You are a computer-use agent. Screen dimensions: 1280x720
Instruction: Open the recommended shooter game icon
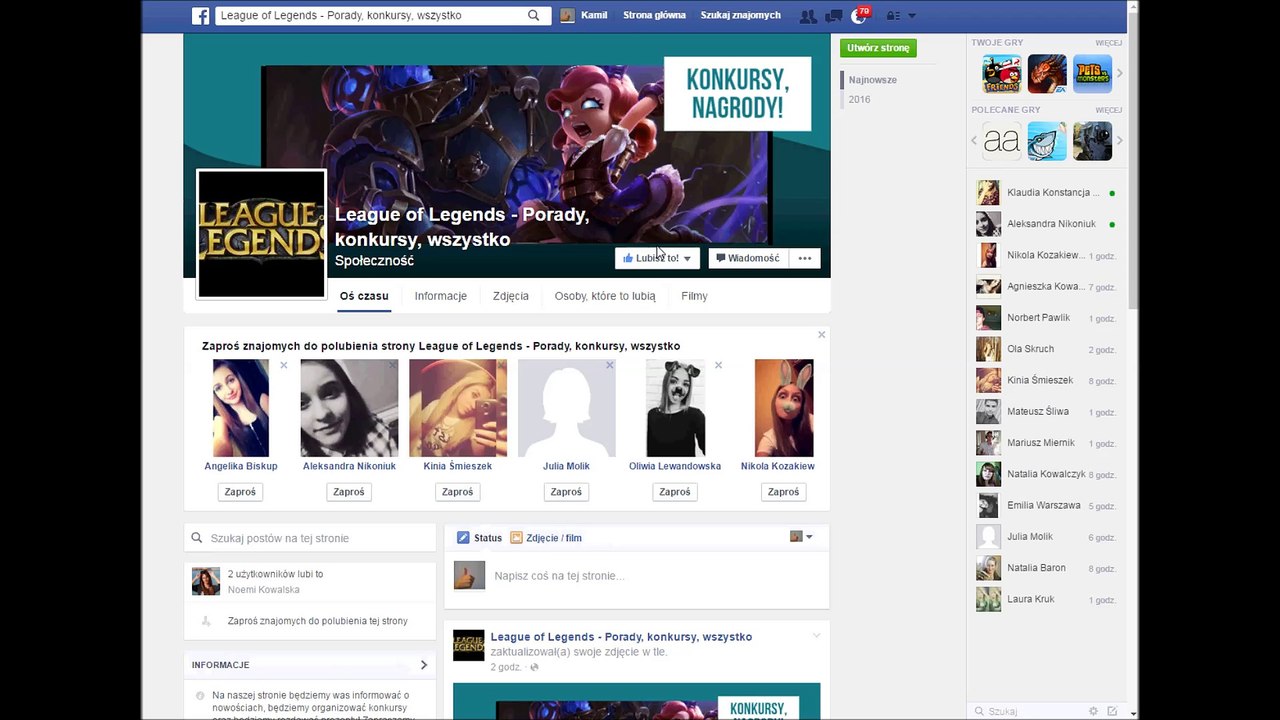coord(1093,141)
